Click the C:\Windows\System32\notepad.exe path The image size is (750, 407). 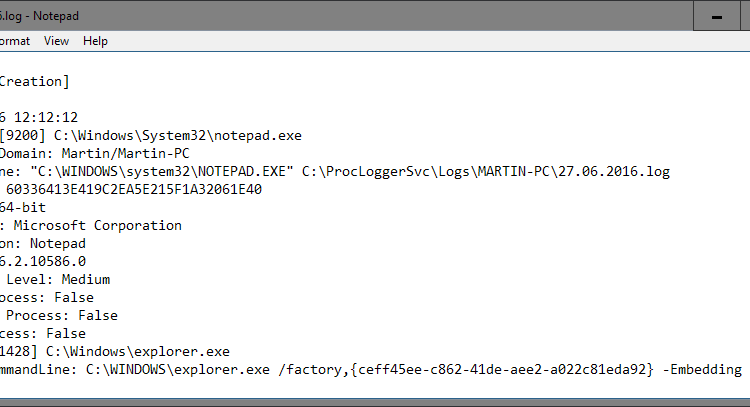click(x=177, y=135)
